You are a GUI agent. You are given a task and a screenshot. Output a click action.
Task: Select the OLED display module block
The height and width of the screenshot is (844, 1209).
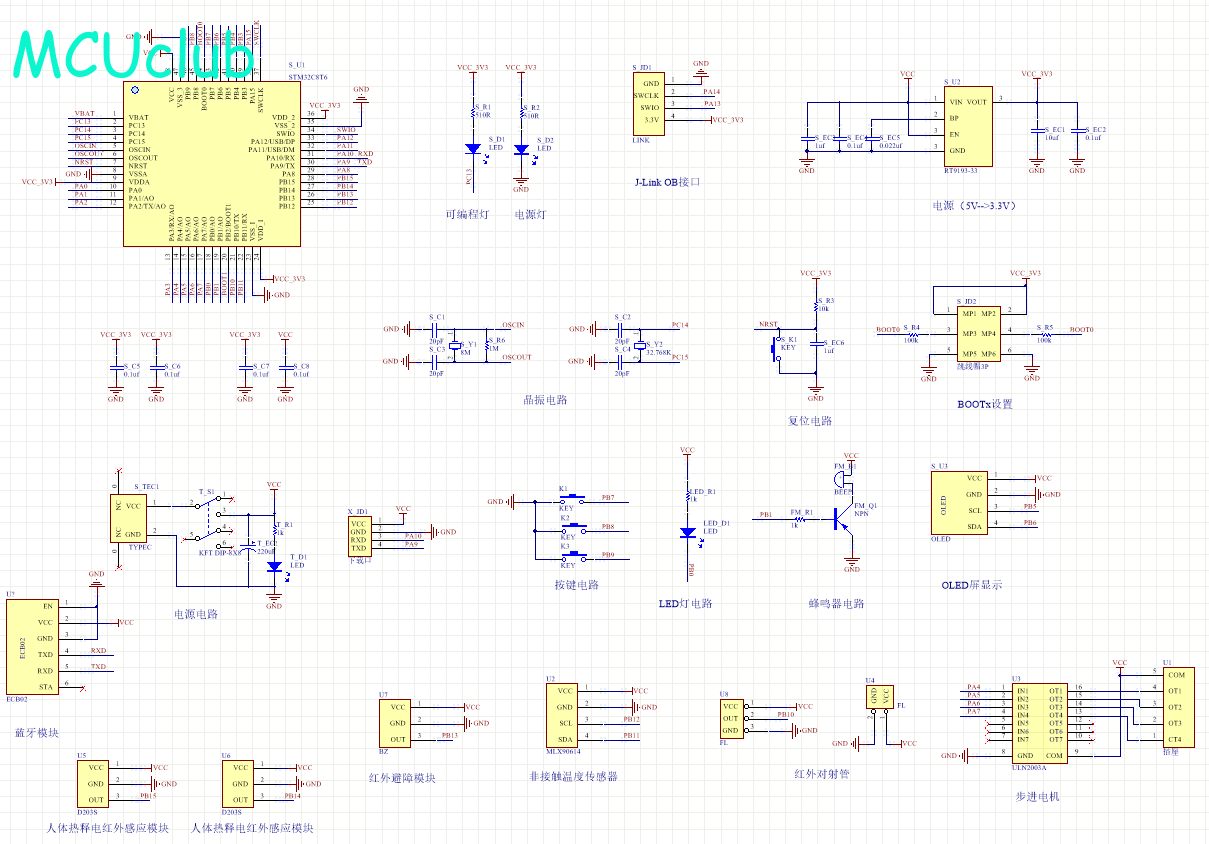(958, 502)
